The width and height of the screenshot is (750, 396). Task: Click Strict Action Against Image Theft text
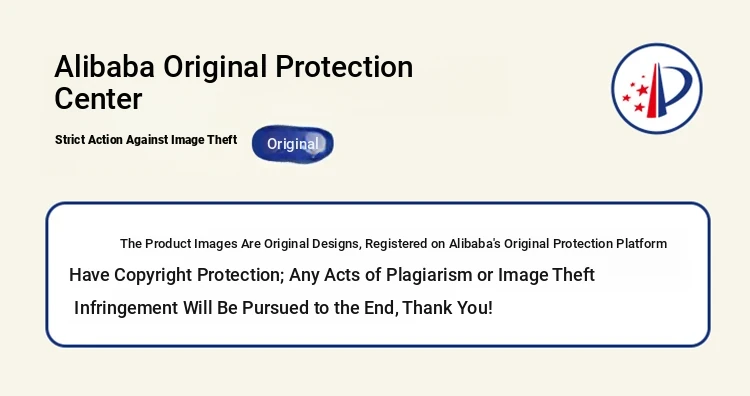pos(146,140)
